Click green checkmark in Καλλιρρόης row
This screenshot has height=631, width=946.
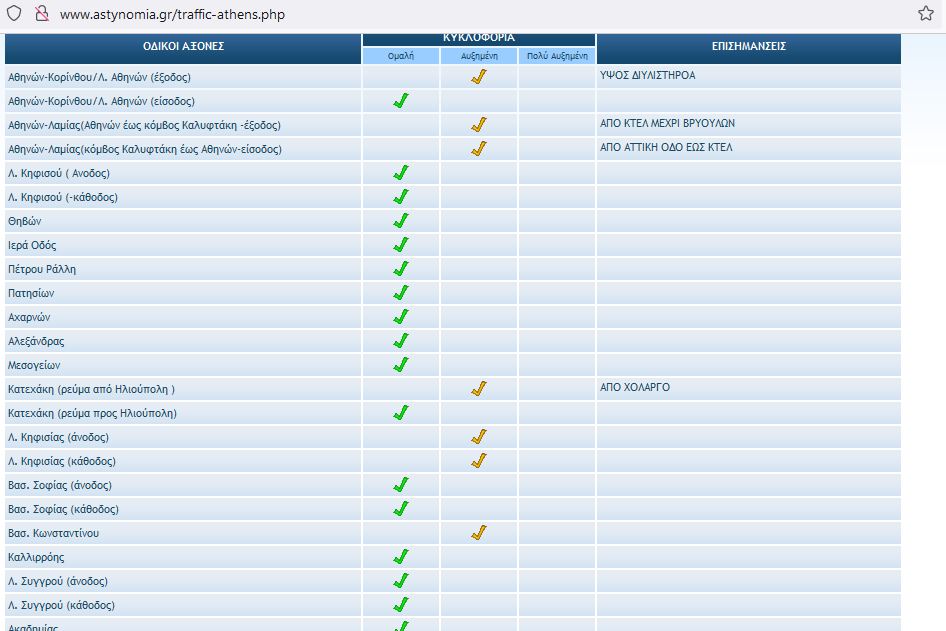click(401, 557)
